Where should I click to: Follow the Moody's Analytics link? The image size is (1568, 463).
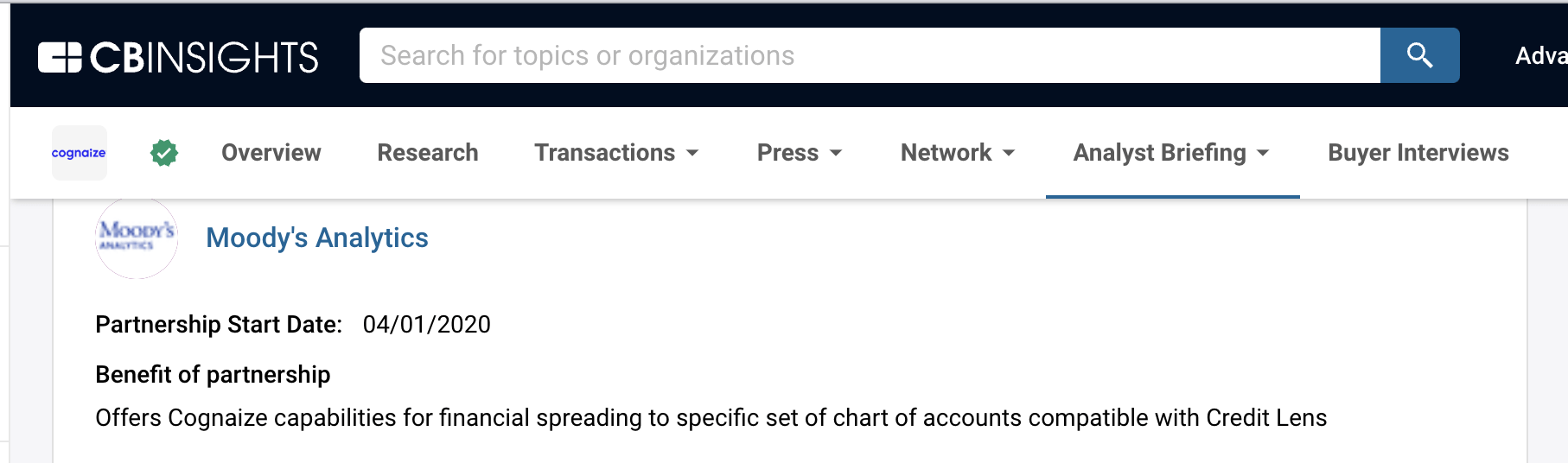317,238
